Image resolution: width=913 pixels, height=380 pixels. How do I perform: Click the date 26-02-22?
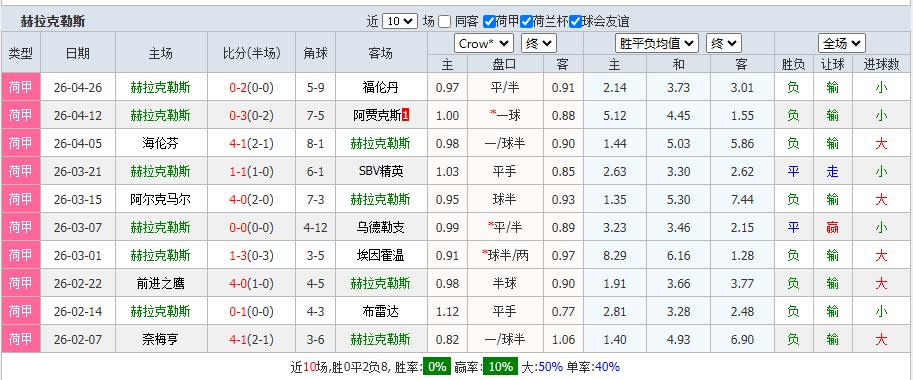click(77, 283)
